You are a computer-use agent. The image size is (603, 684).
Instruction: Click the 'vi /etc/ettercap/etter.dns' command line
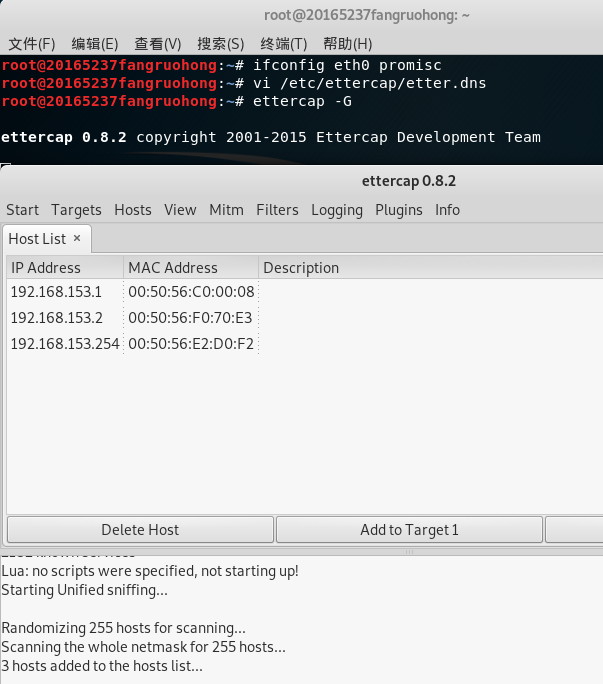[243, 83]
